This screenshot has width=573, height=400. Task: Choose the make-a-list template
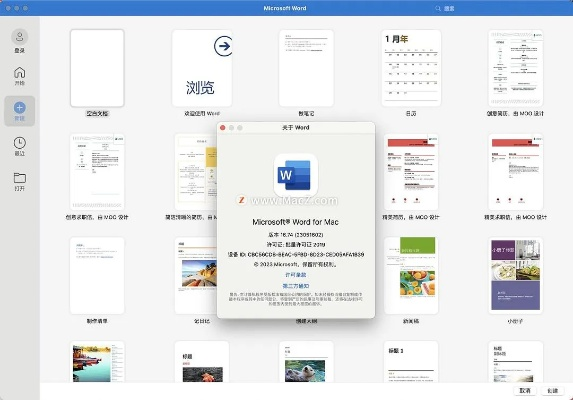pyautogui.click(x=97, y=275)
